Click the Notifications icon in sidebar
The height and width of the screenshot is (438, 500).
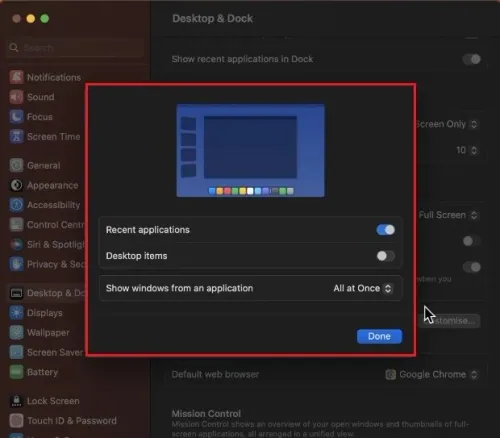click(x=16, y=77)
